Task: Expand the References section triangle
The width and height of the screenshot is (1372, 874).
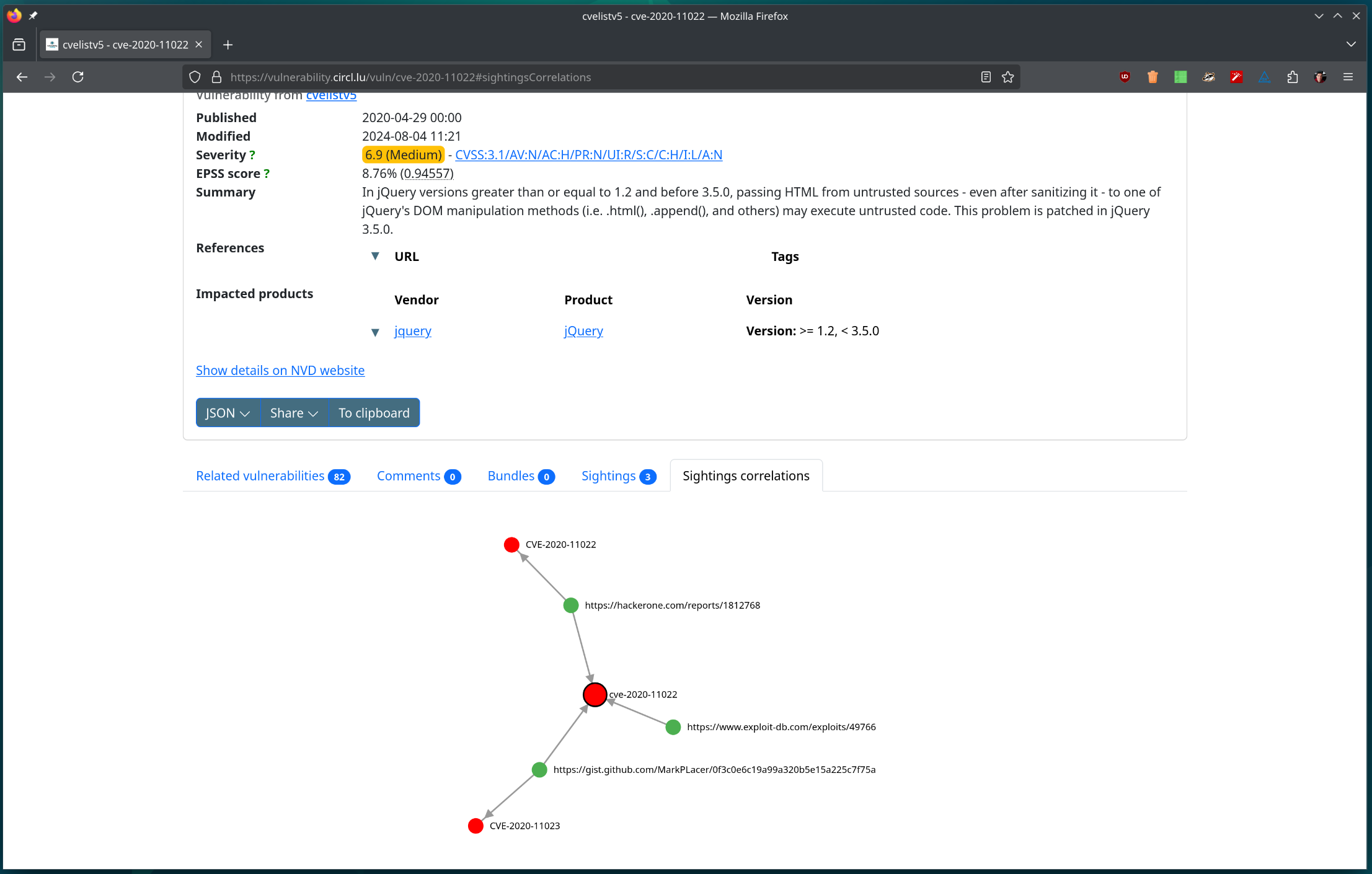Action: pyautogui.click(x=375, y=256)
